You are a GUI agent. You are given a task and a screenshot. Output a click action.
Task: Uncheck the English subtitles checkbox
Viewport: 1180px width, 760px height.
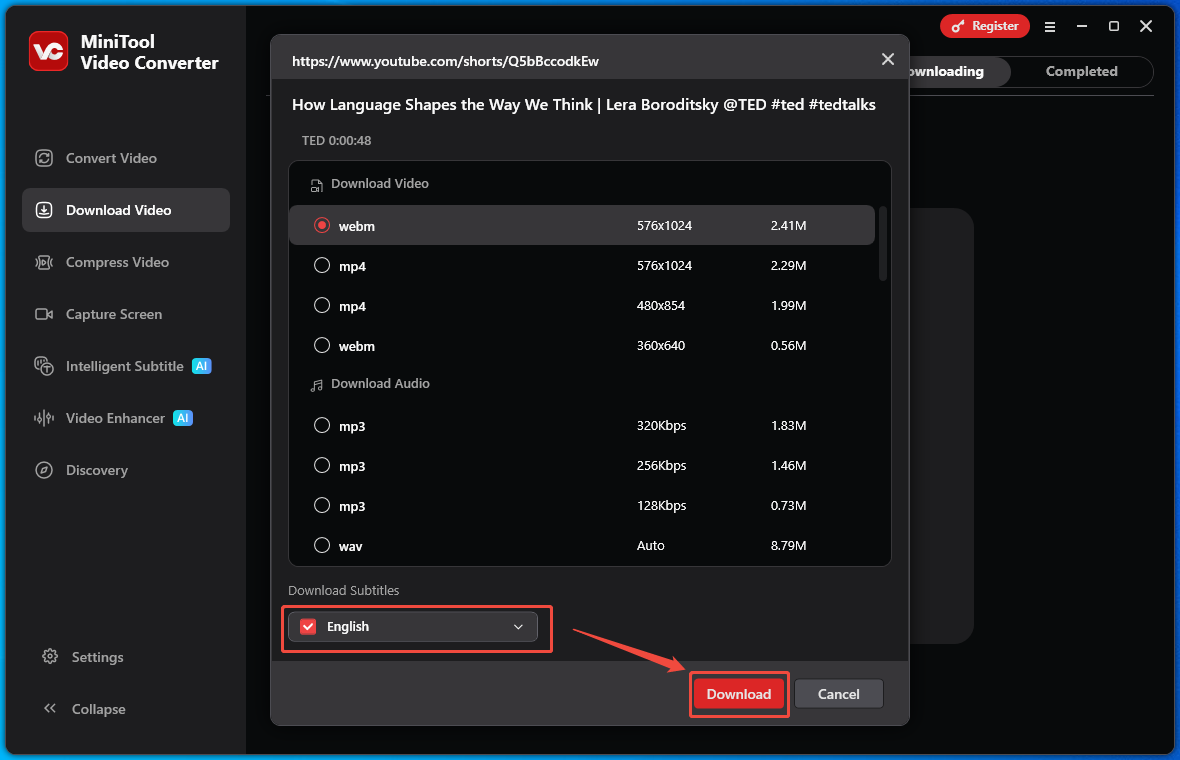pyautogui.click(x=308, y=627)
